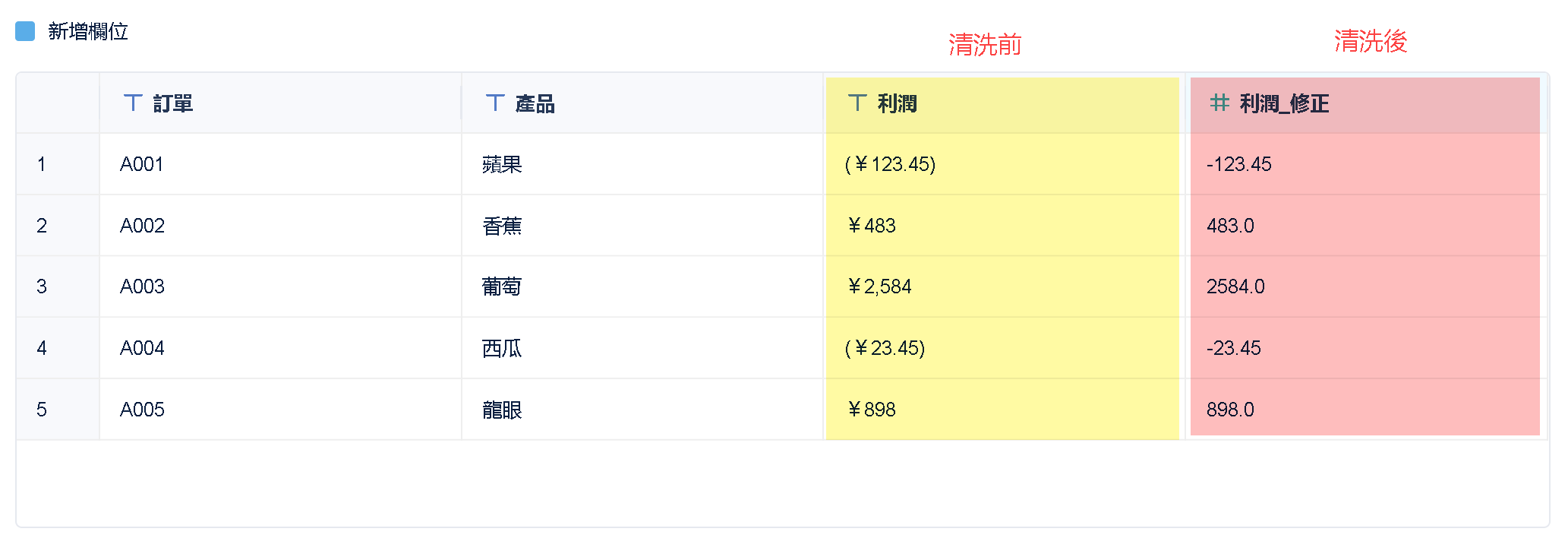Image resolution: width=1568 pixels, height=538 pixels.
Task: Click profit cell (￥123.45)
Action: pyautogui.click(x=890, y=164)
